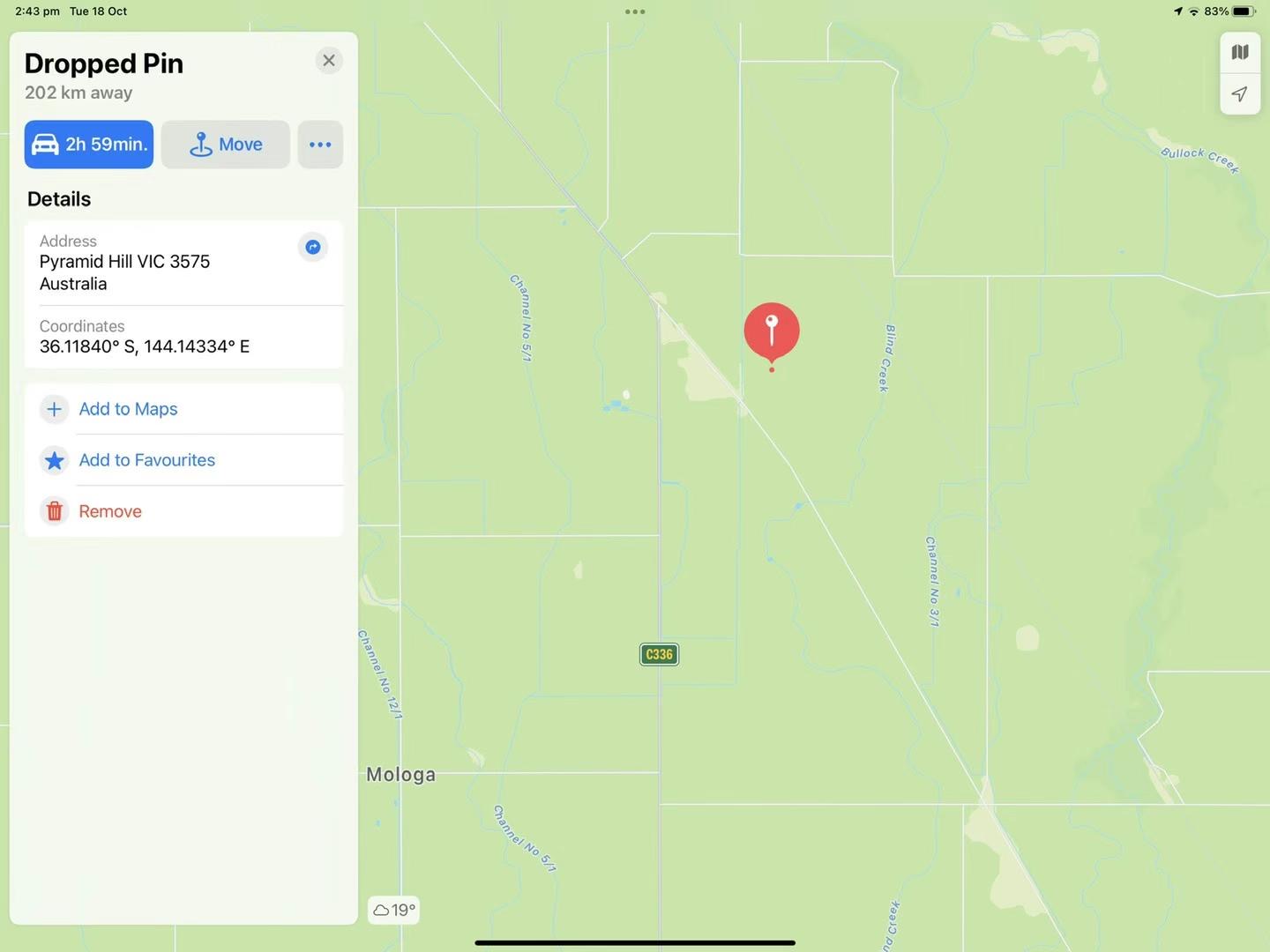
Task: Tap the C336 road shield
Action: [659, 654]
